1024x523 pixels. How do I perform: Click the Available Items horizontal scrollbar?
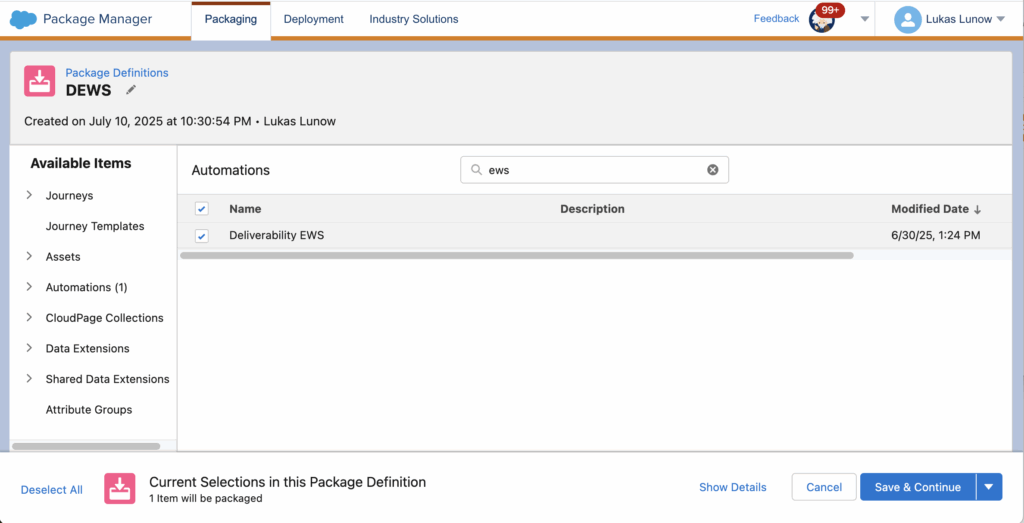point(86,446)
